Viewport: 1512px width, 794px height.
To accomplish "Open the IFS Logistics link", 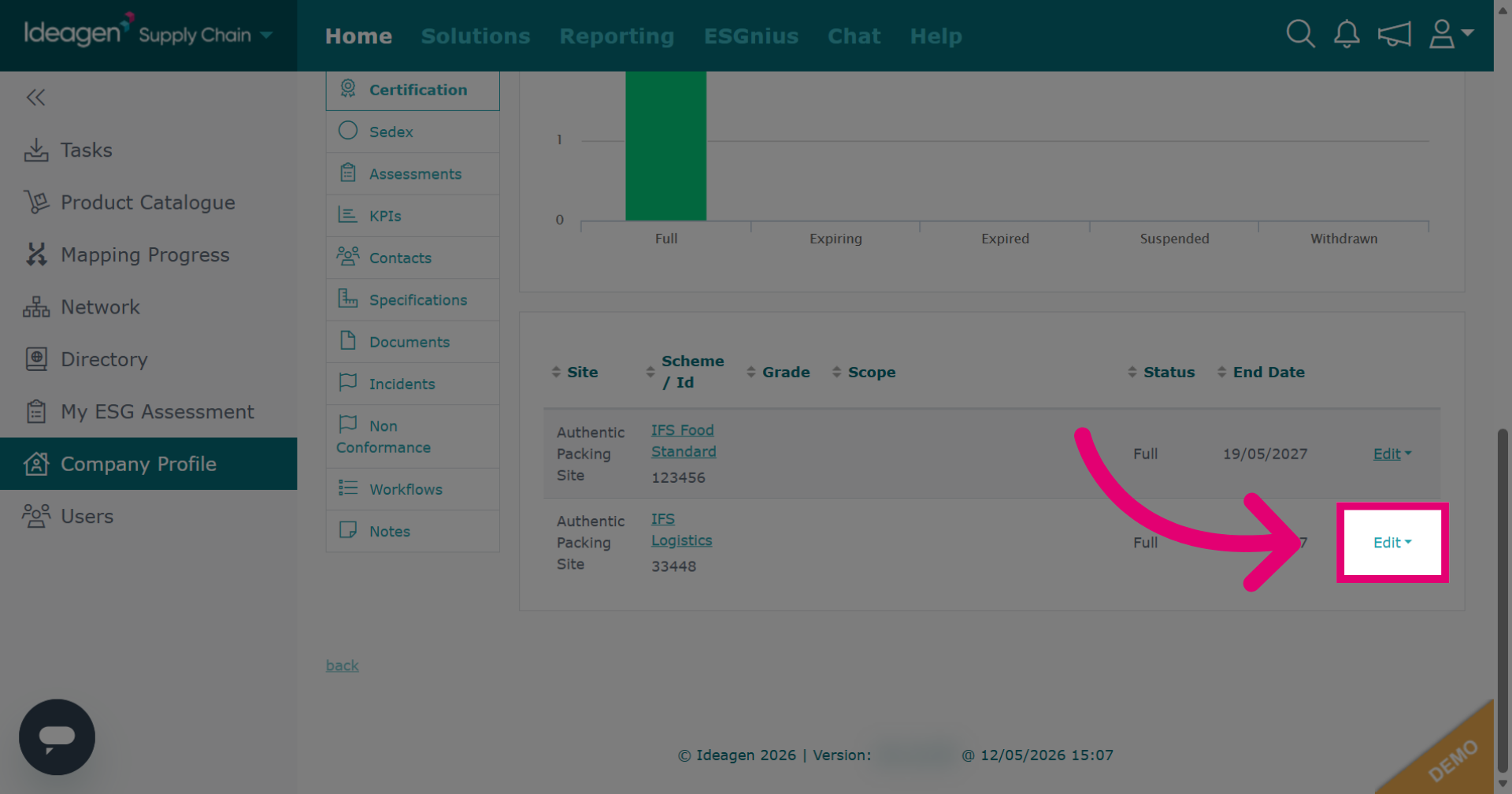I will pos(681,530).
